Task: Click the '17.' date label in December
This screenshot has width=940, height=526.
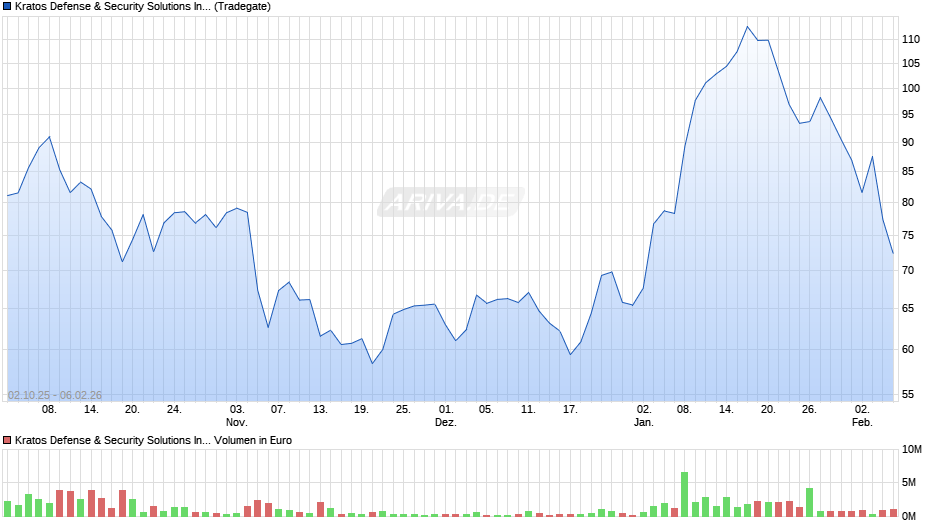Action: [570, 409]
